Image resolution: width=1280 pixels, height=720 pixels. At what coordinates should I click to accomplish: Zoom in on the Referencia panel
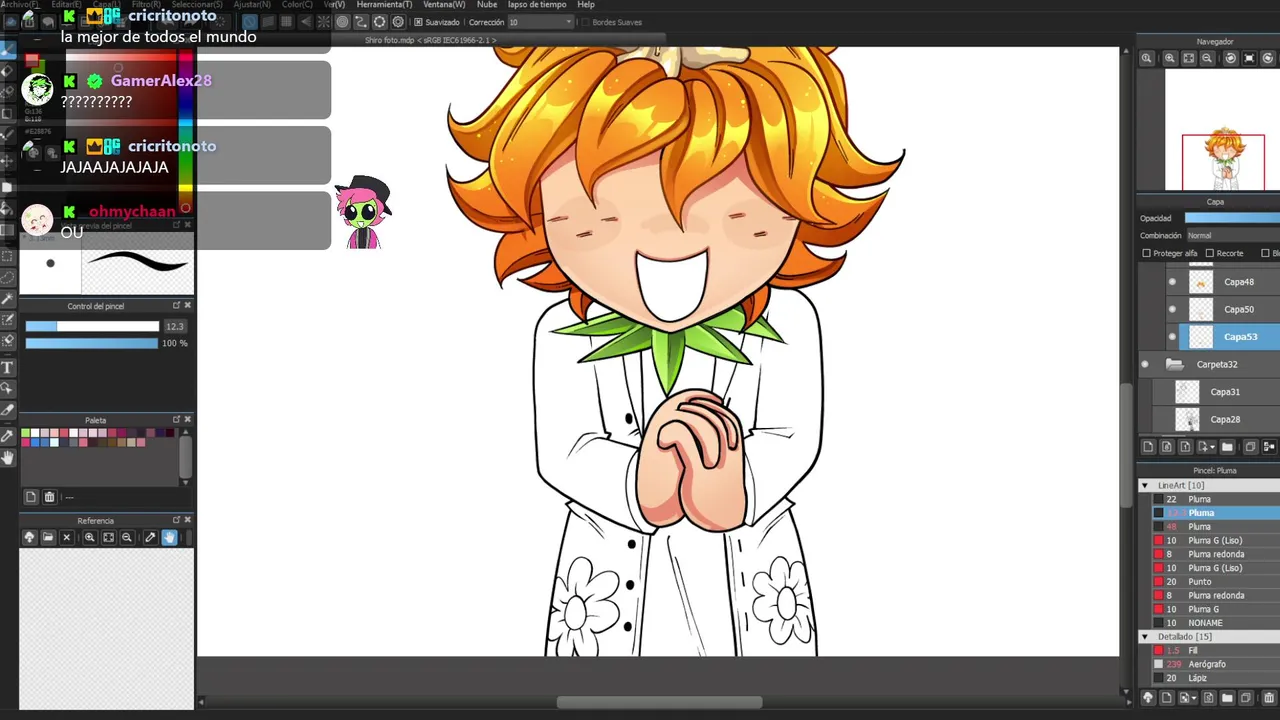coord(89,538)
